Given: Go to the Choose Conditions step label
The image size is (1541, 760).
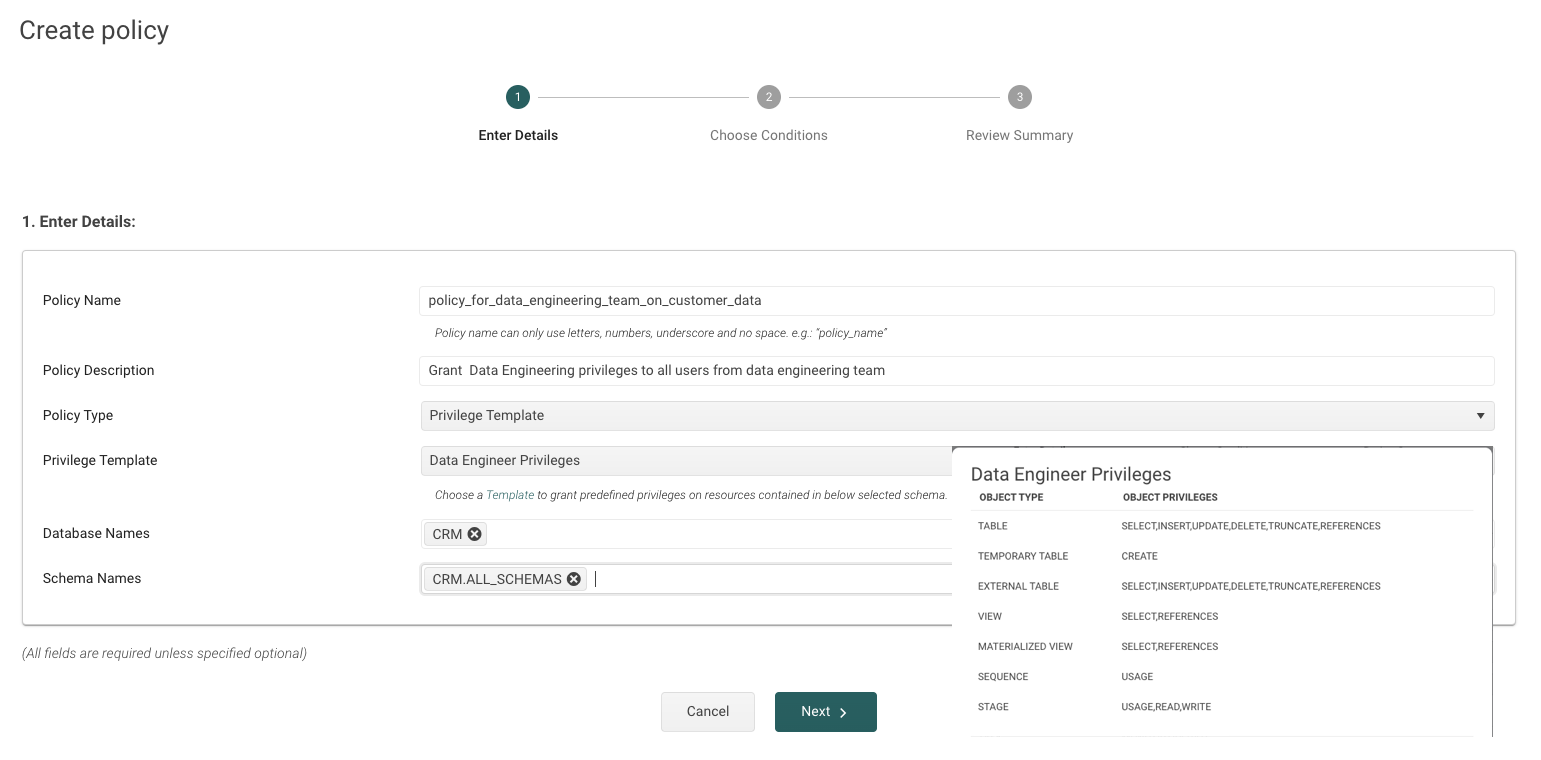Looking at the screenshot, I should pyautogui.click(x=769, y=135).
